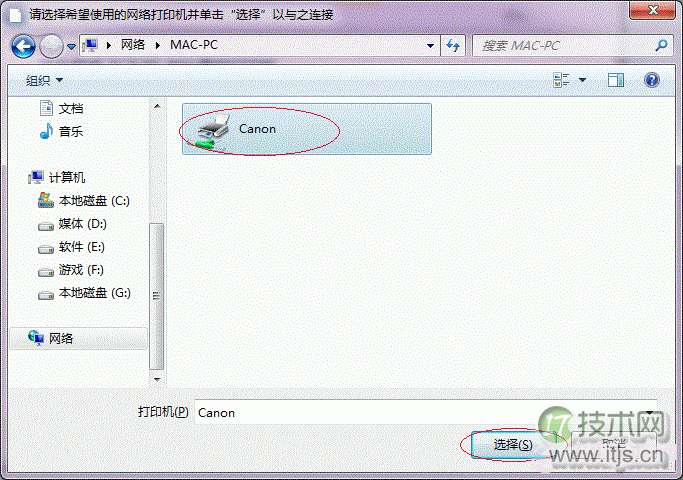Click the help question mark icon
This screenshot has width=683, height=480.
pos(652,80)
